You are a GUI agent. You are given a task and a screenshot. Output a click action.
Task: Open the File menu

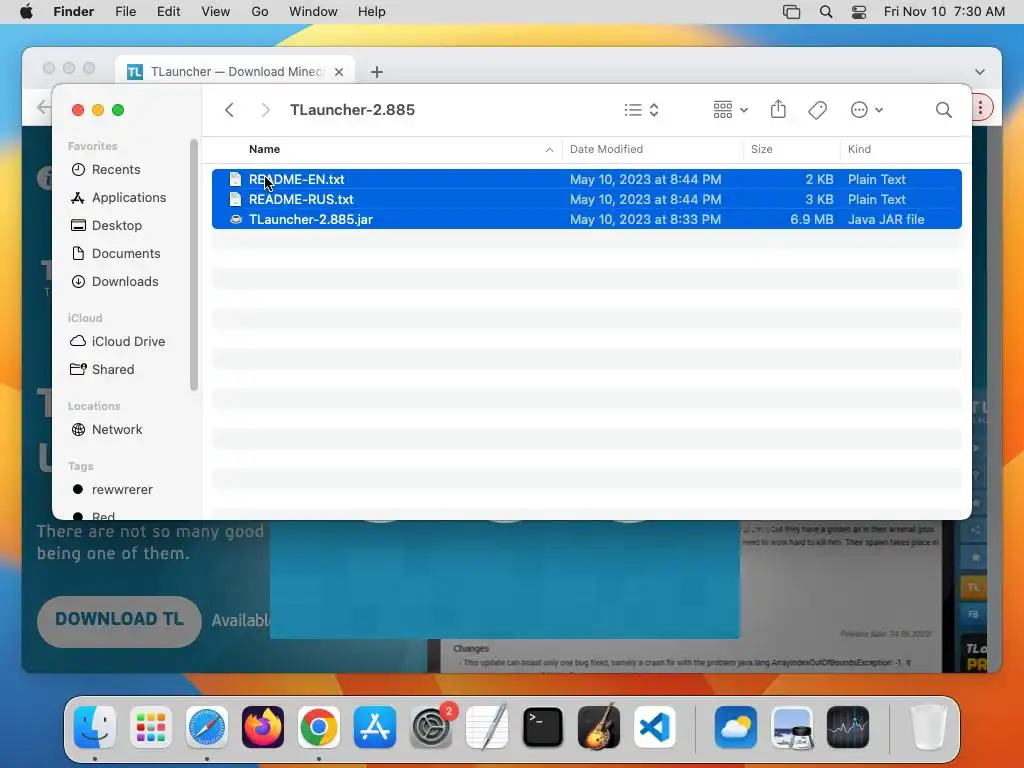click(125, 12)
